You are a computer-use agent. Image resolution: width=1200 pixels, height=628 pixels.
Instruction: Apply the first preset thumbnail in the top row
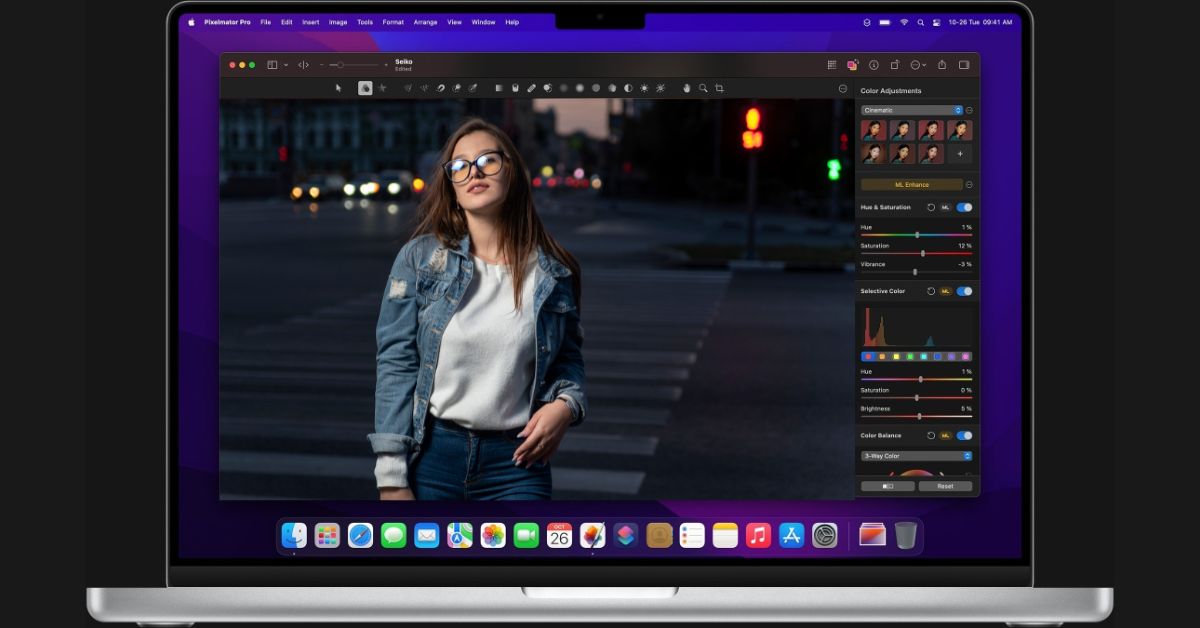(874, 130)
